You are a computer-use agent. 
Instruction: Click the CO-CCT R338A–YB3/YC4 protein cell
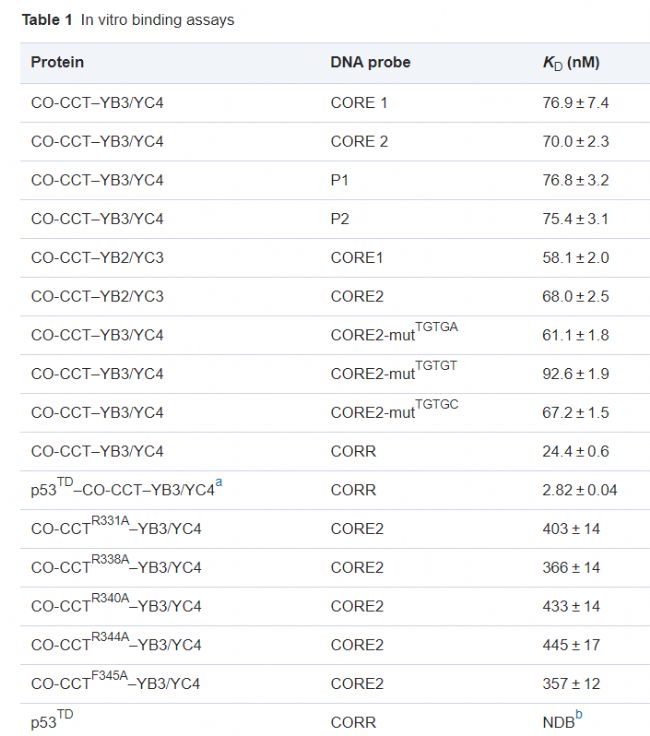tap(116, 564)
